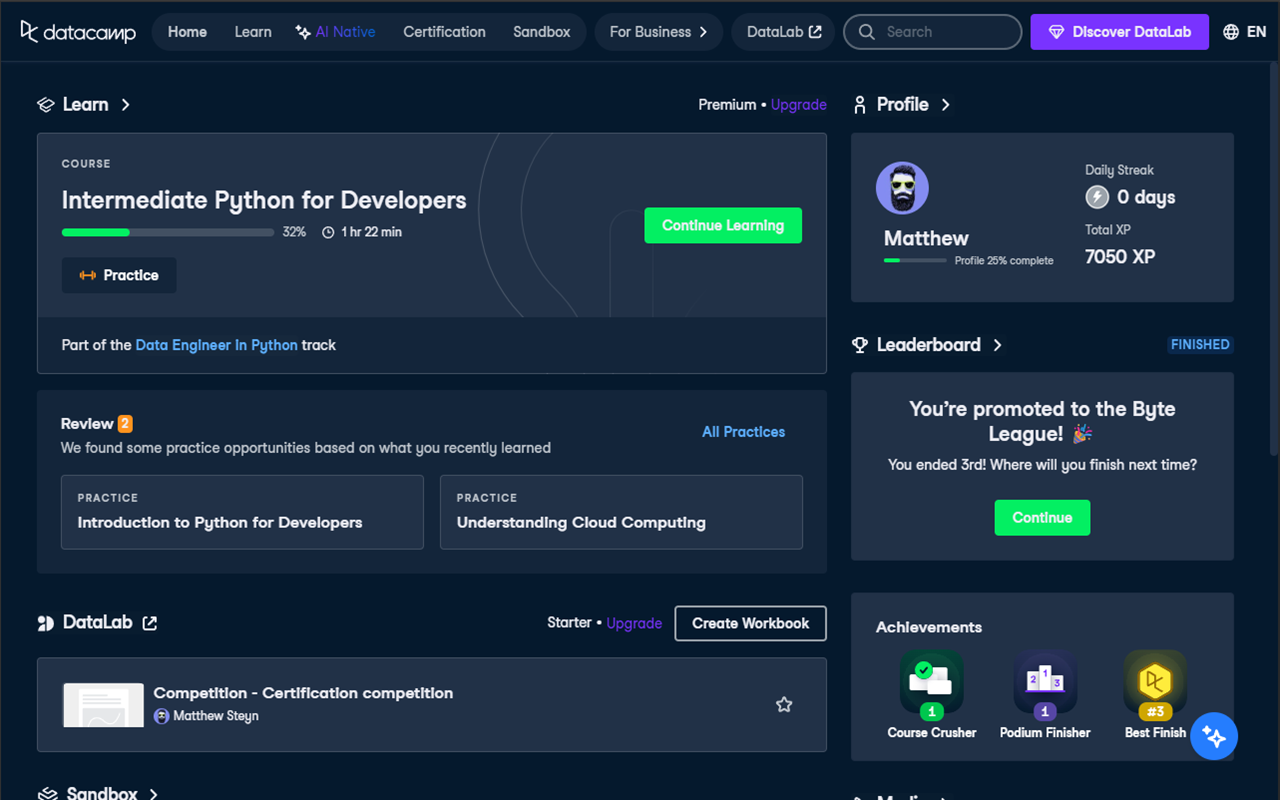1280x800 pixels.
Task: Click the profile 25% complete progress bar
Action: coord(915,260)
